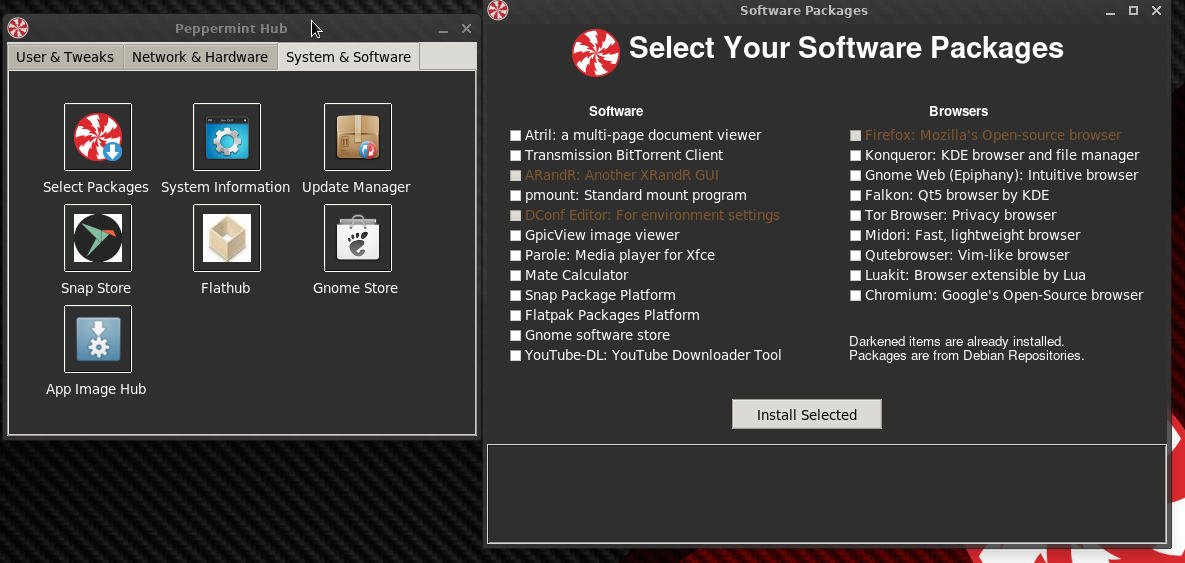Launch the Flathub box icon
The height and width of the screenshot is (563, 1185).
coord(227,238)
